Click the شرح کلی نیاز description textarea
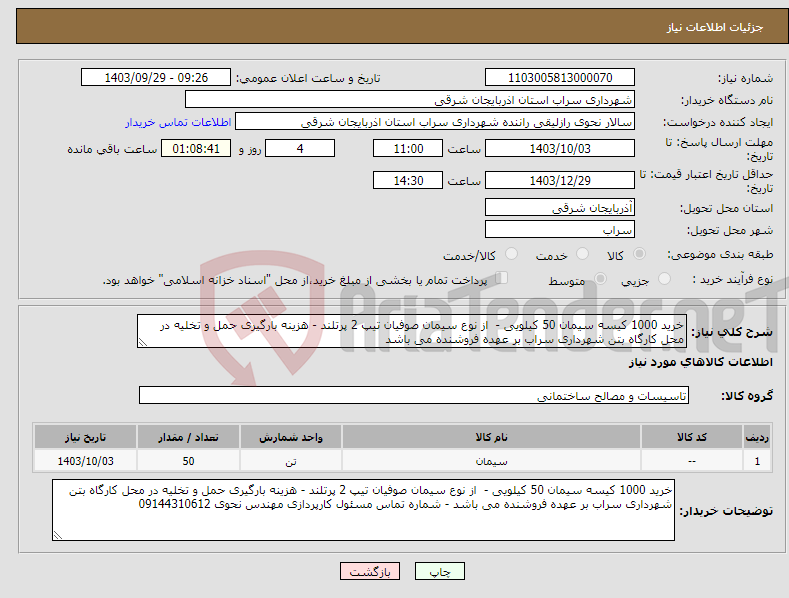Screen dimensions: 789x598 411,331
